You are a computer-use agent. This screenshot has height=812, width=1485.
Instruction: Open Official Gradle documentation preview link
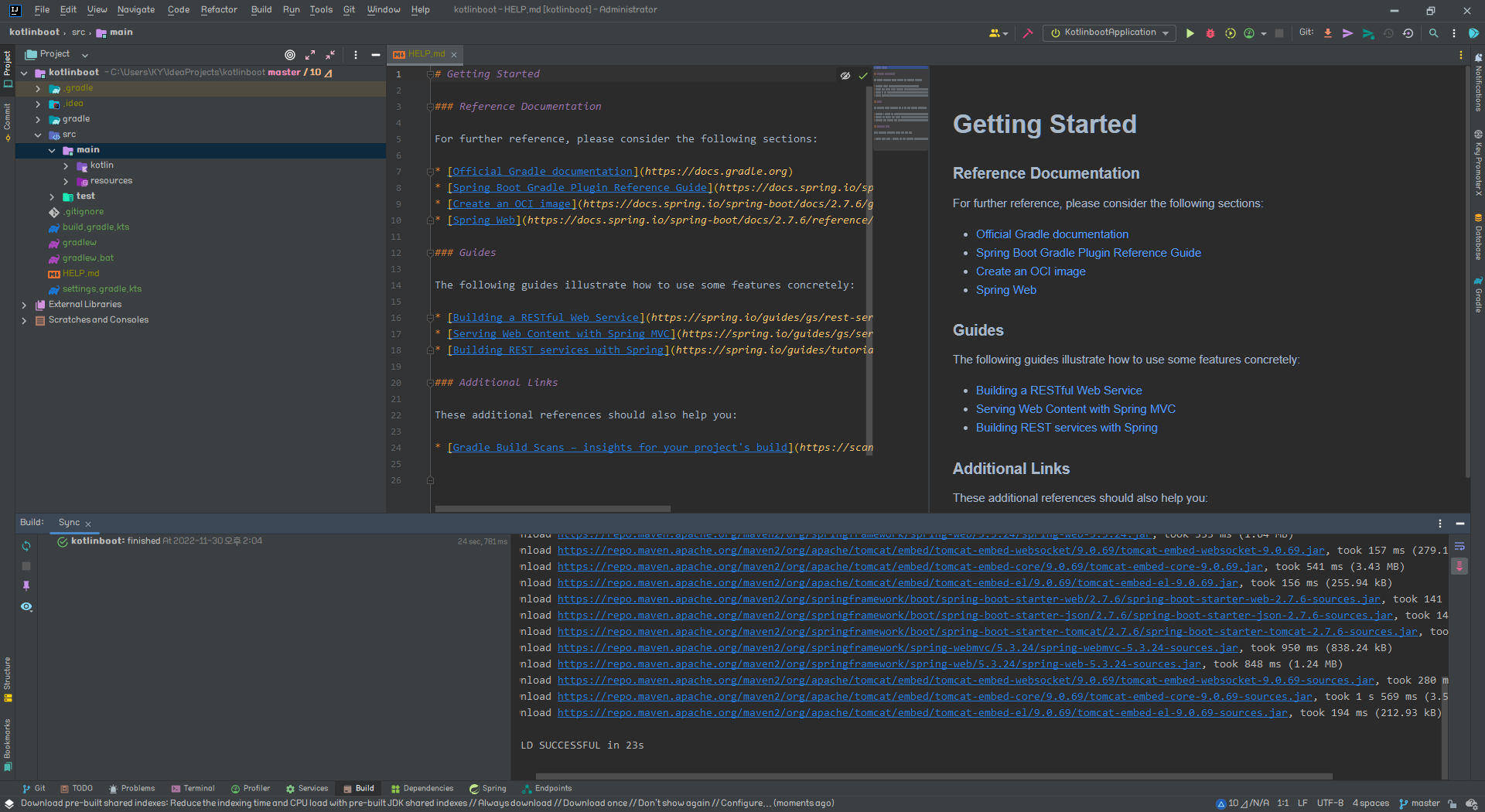(1052, 234)
